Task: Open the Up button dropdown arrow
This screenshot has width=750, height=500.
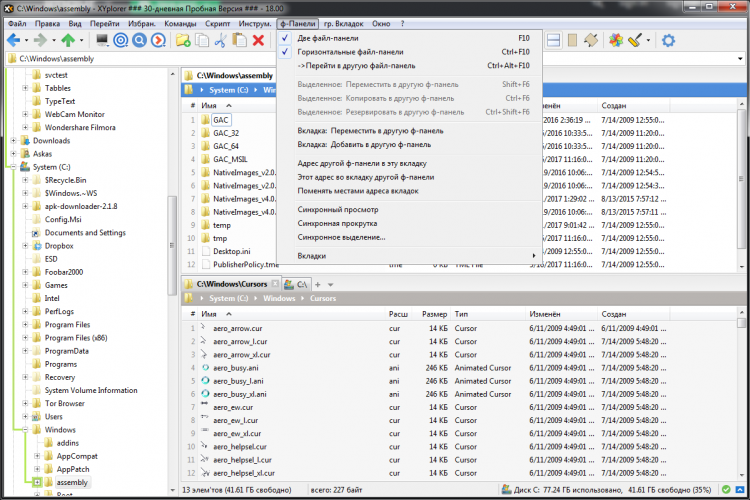Action: pos(81,41)
